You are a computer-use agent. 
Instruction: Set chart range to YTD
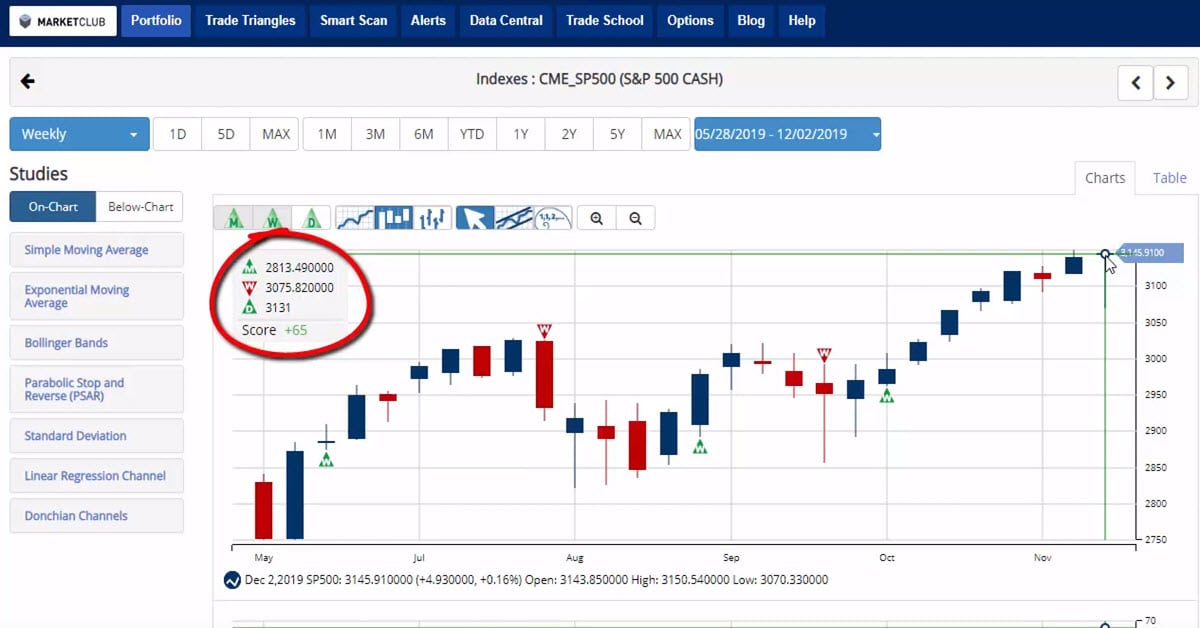point(472,134)
